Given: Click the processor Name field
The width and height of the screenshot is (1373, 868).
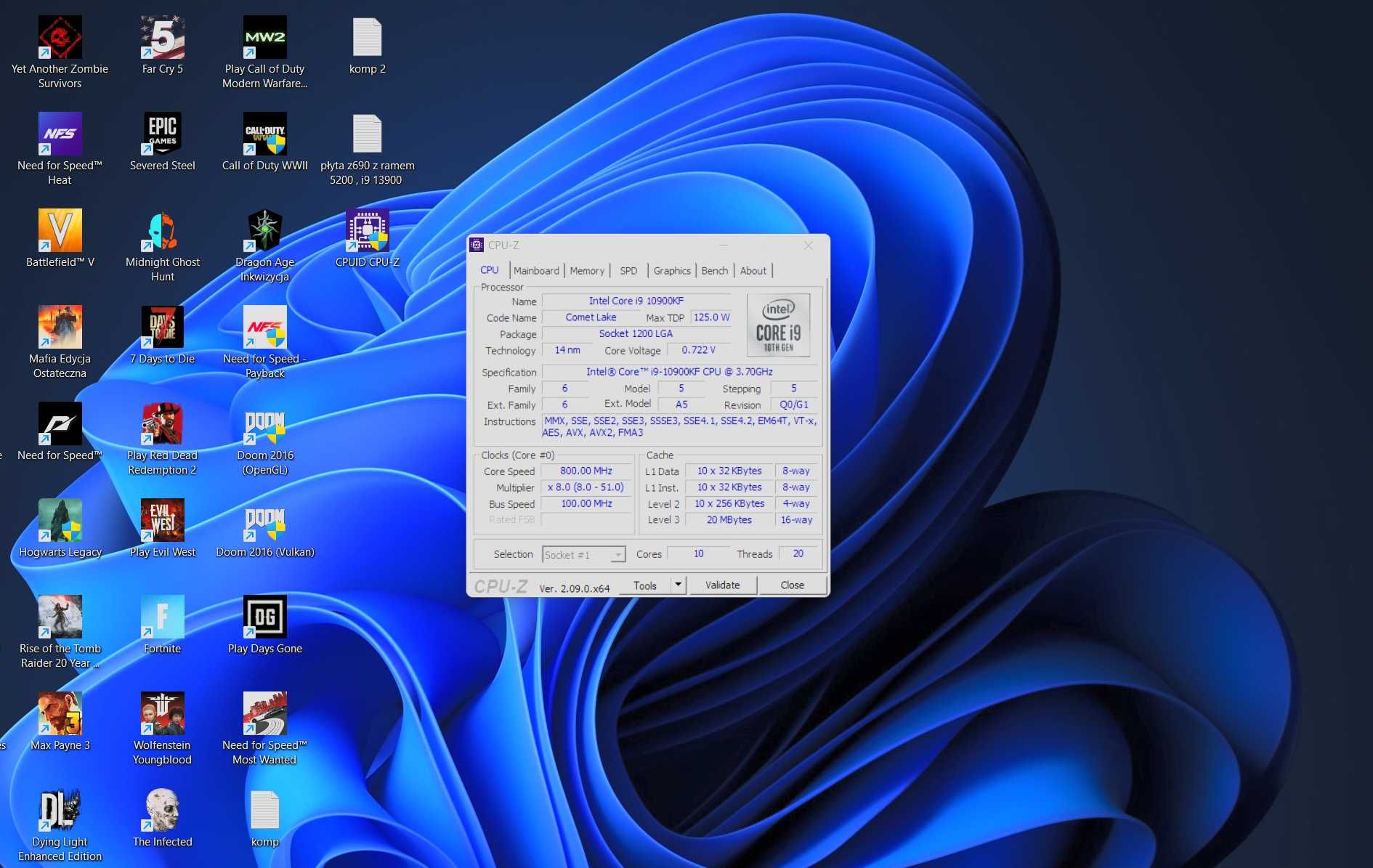Looking at the screenshot, I should [x=636, y=301].
